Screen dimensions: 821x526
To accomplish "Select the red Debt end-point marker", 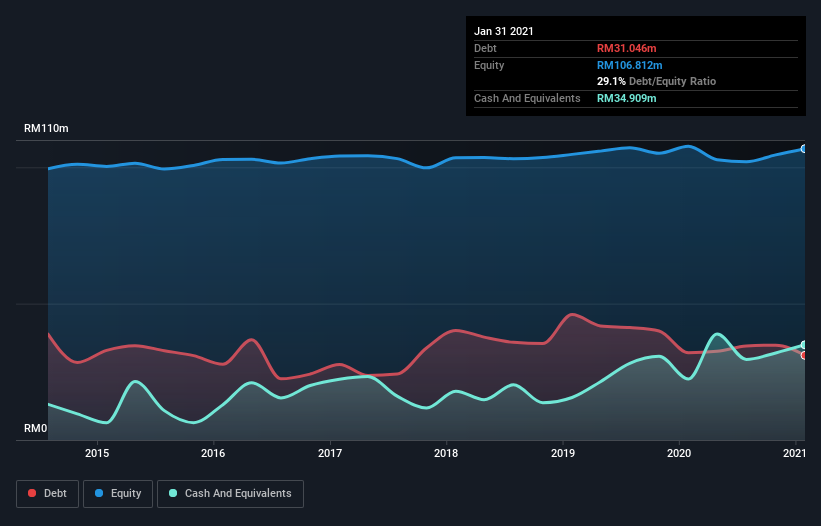I will click(804, 355).
